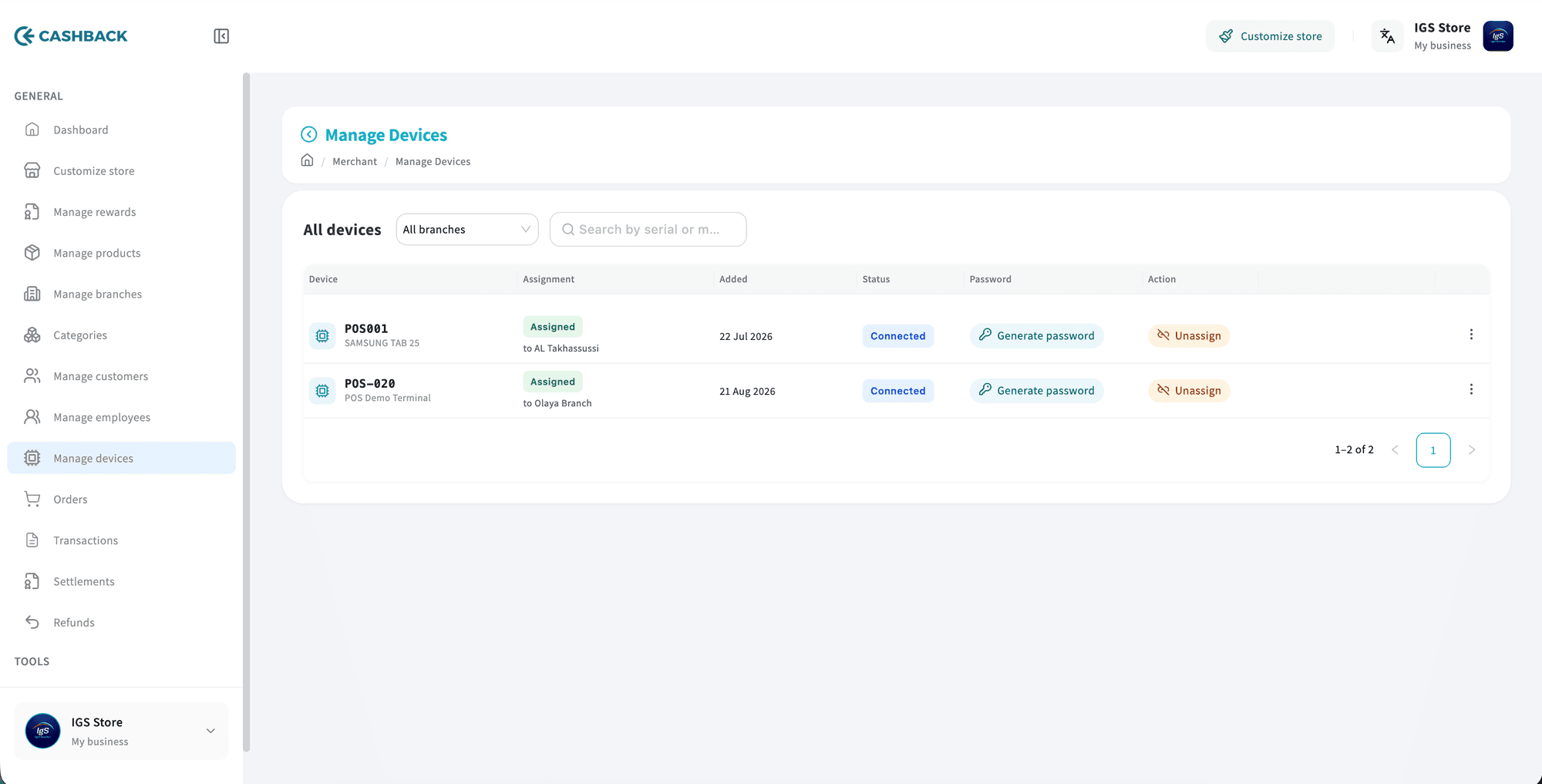This screenshot has height=784, width=1542.
Task: Open Manage products in the sidebar
Action: pos(121,253)
